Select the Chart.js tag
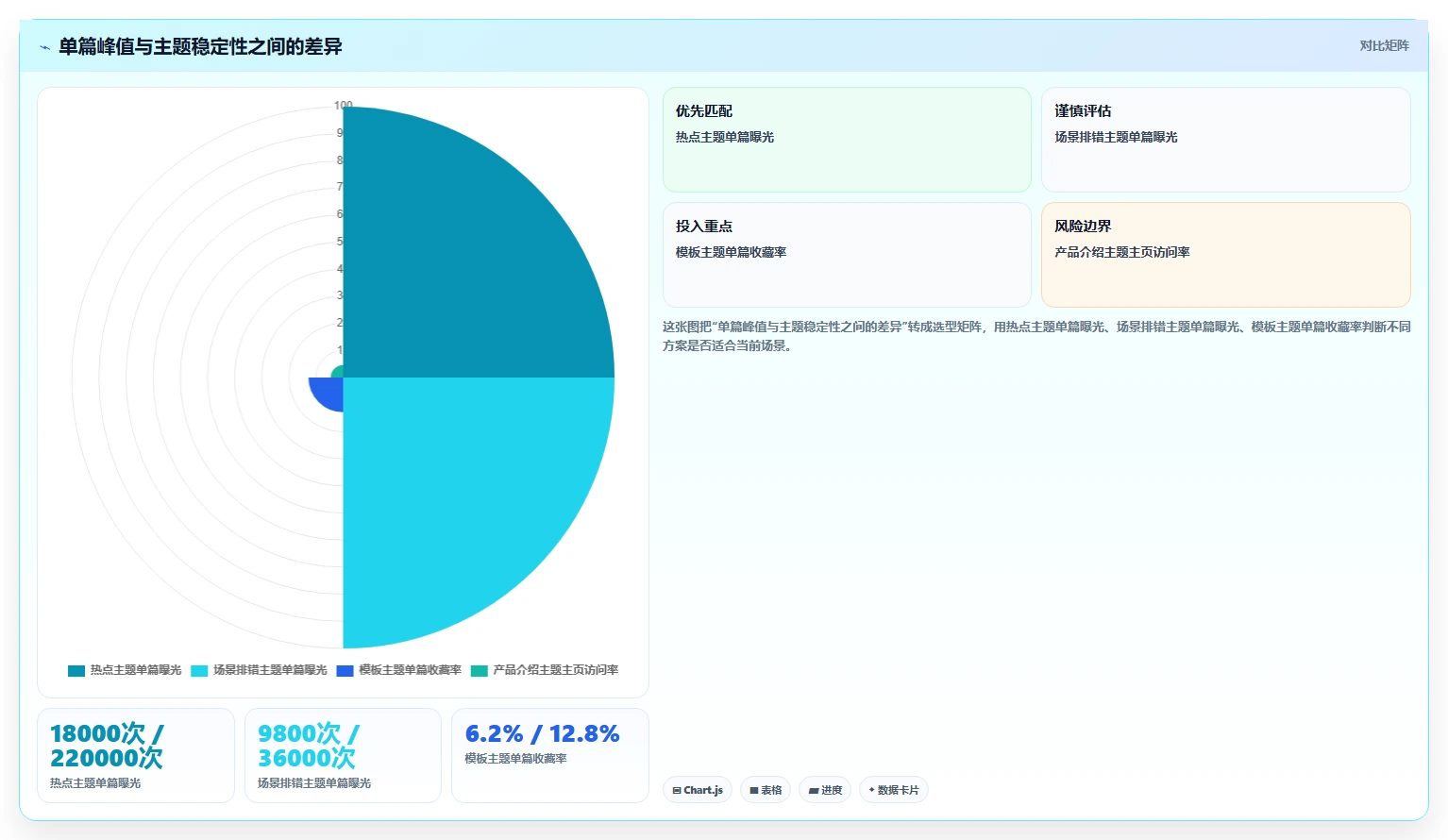This screenshot has height=840, width=1448. click(x=698, y=790)
